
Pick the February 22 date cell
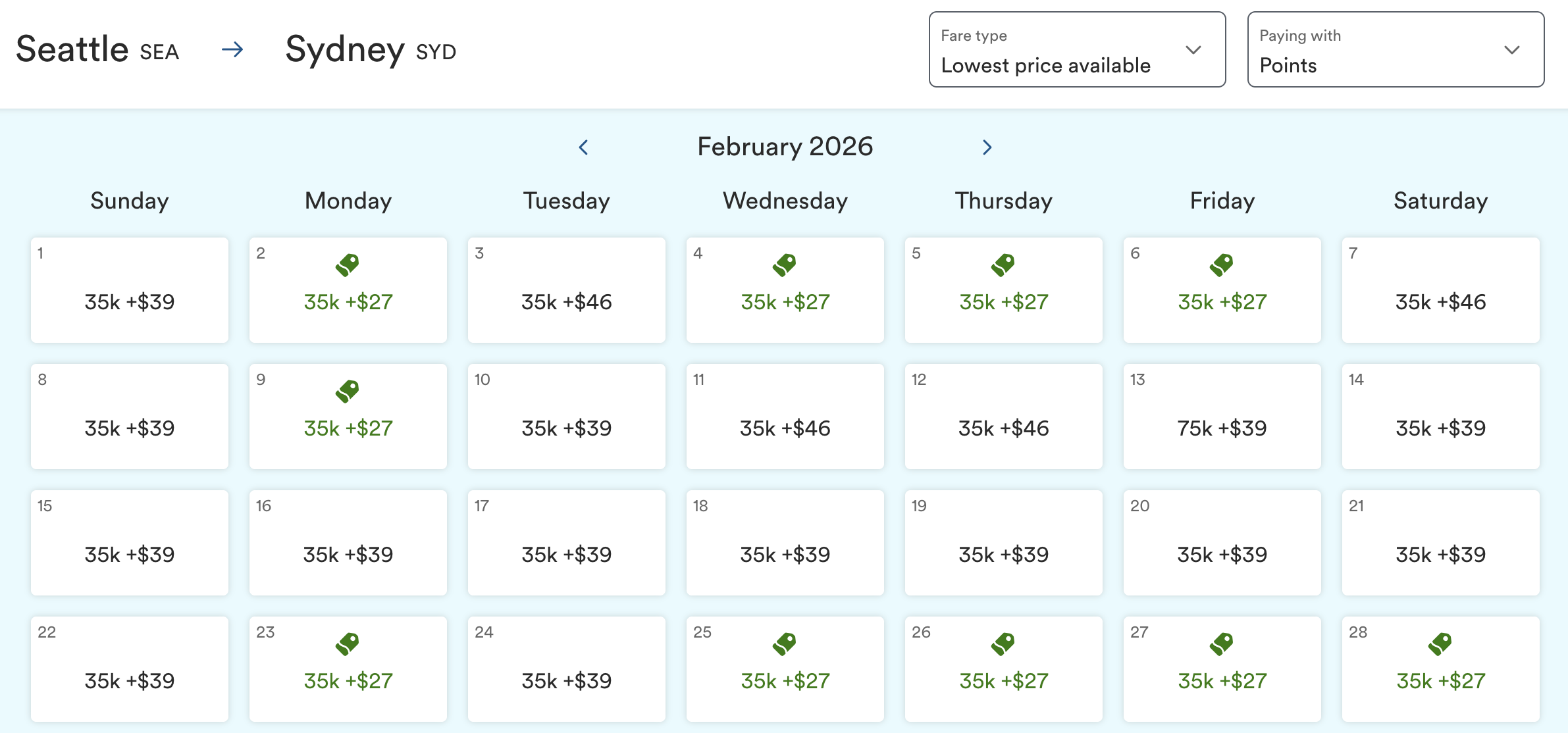130,670
